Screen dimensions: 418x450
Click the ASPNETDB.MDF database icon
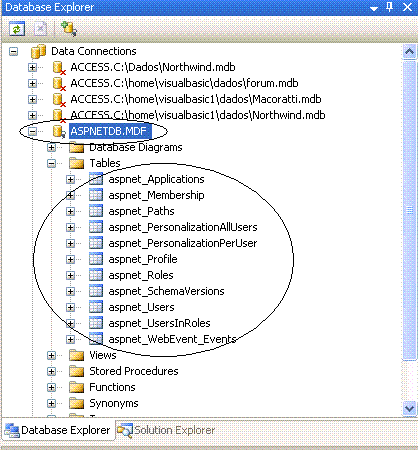59,132
